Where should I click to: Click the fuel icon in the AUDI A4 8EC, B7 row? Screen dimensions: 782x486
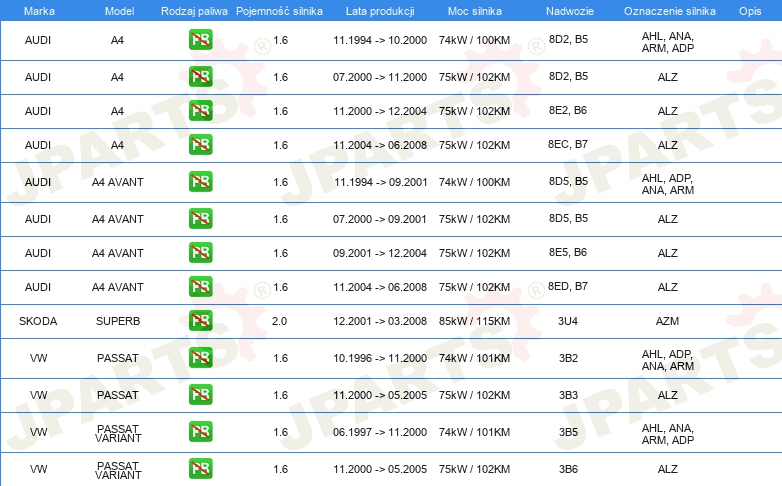(x=200, y=144)
